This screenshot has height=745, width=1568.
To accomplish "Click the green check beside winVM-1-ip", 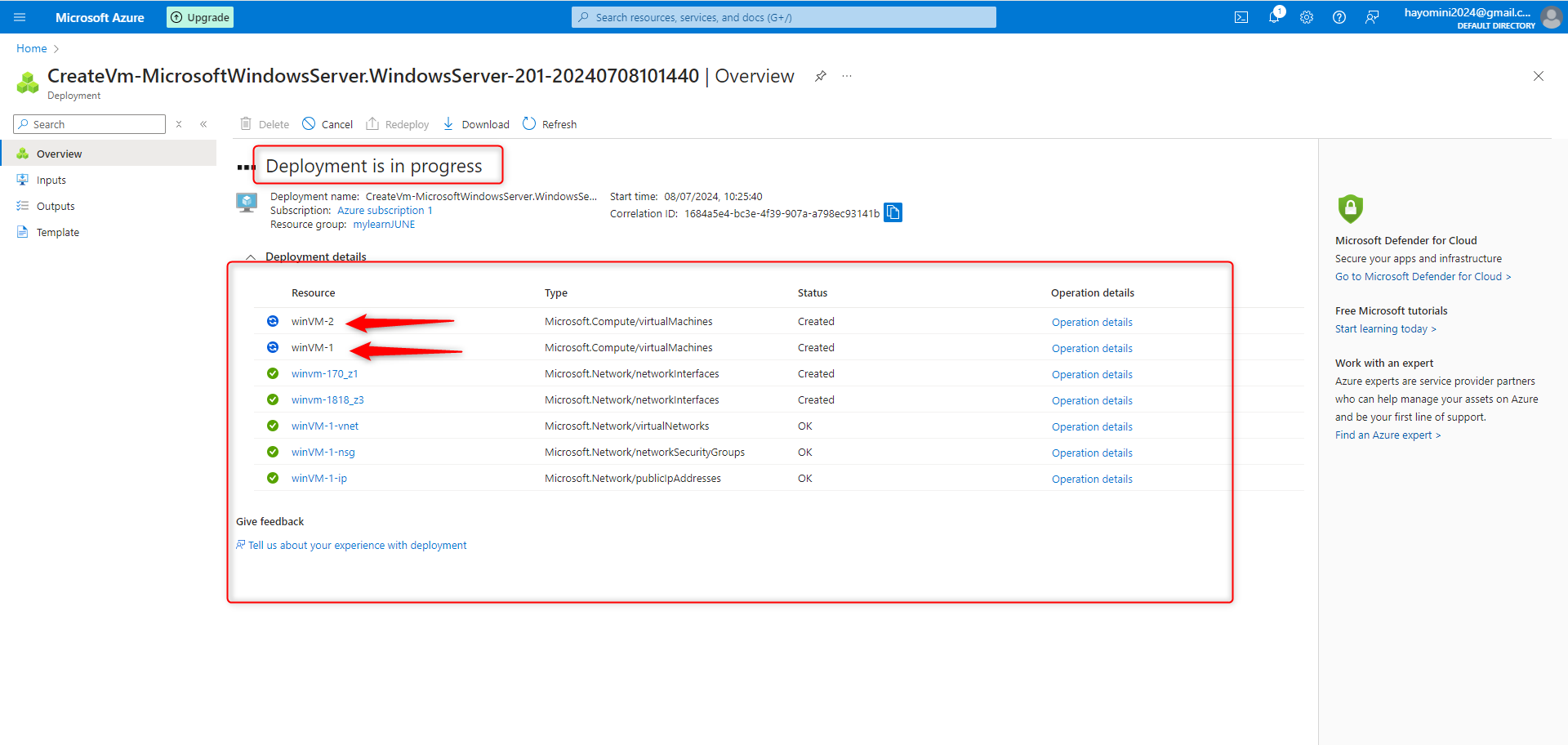I will [273, 478].
